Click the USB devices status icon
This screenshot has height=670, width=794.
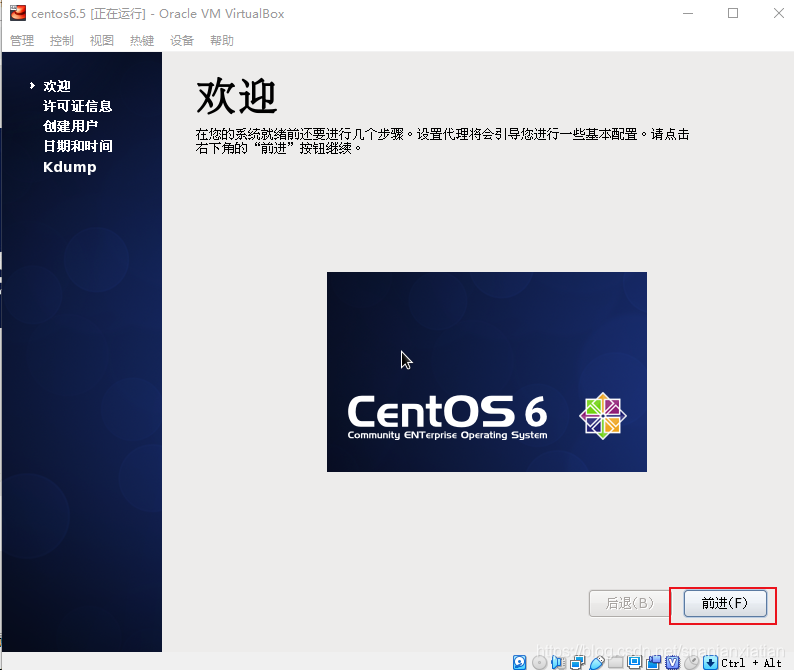tap(597, 662)
